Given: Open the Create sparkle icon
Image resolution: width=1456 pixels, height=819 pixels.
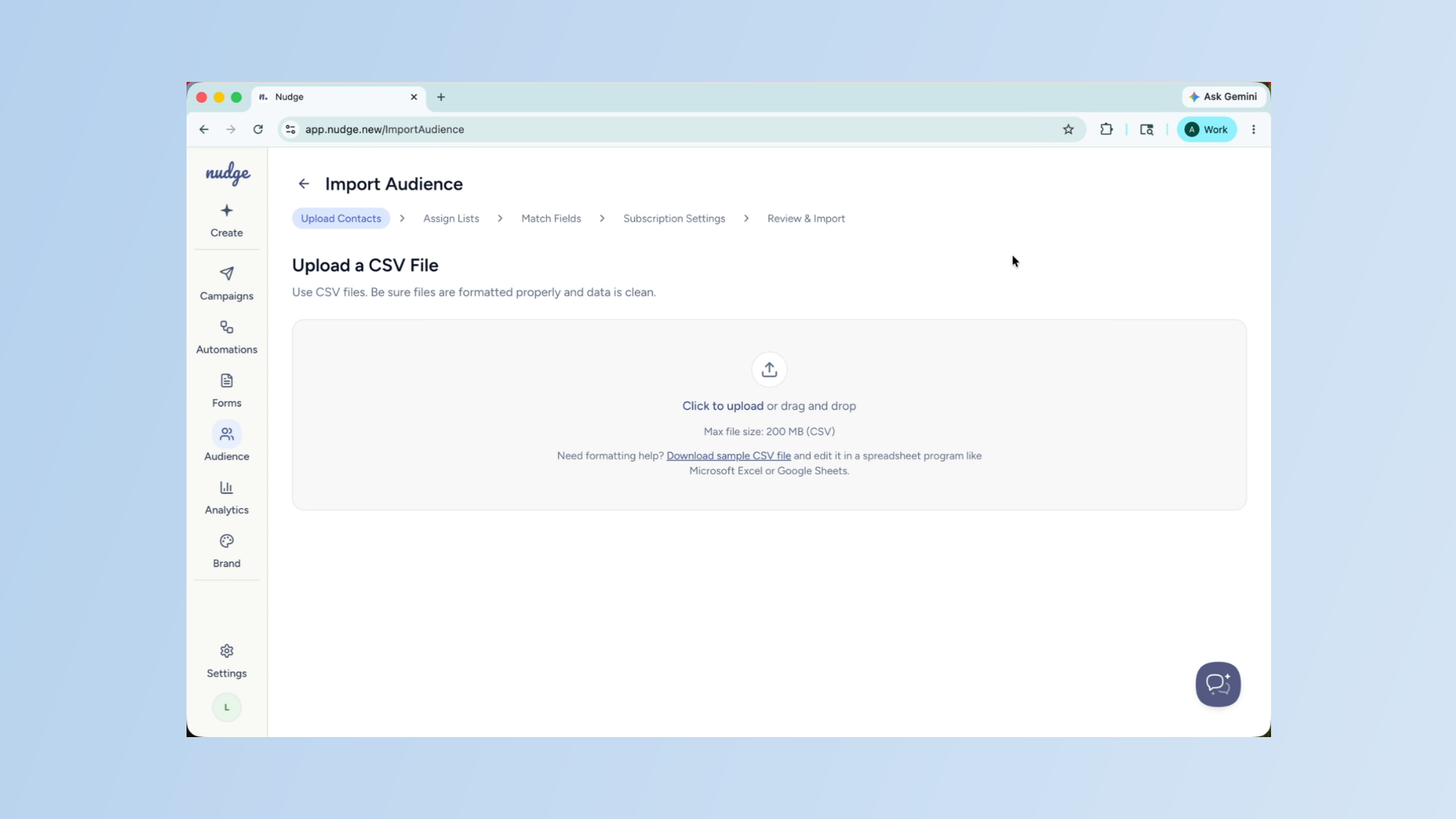Looking at the screenshot, I should click(227, 211).
